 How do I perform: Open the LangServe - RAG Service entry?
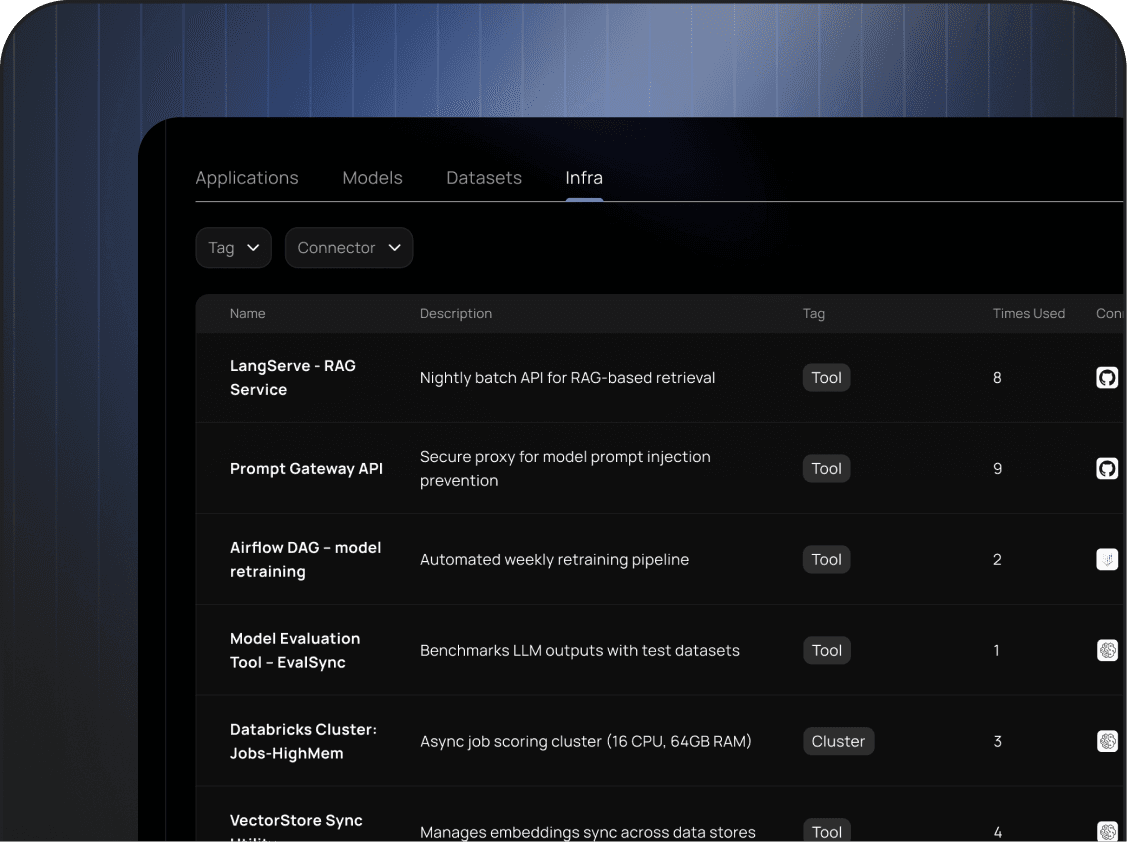click(293, 377)
